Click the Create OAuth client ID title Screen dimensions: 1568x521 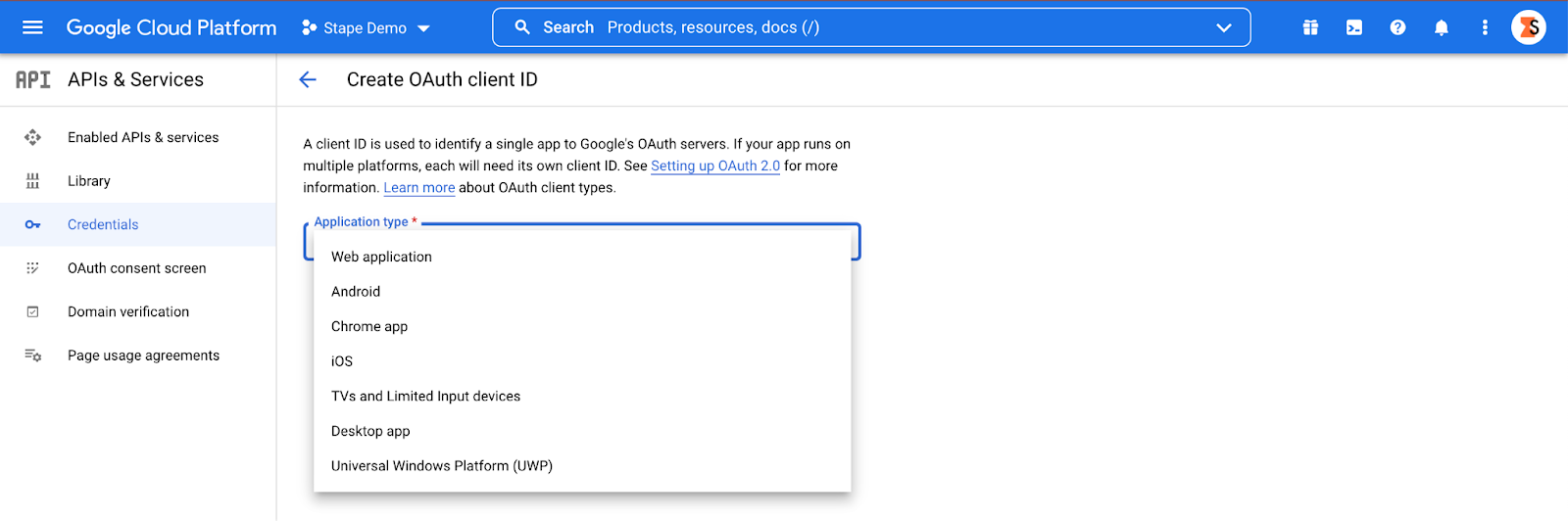click(x=442, y=79)
